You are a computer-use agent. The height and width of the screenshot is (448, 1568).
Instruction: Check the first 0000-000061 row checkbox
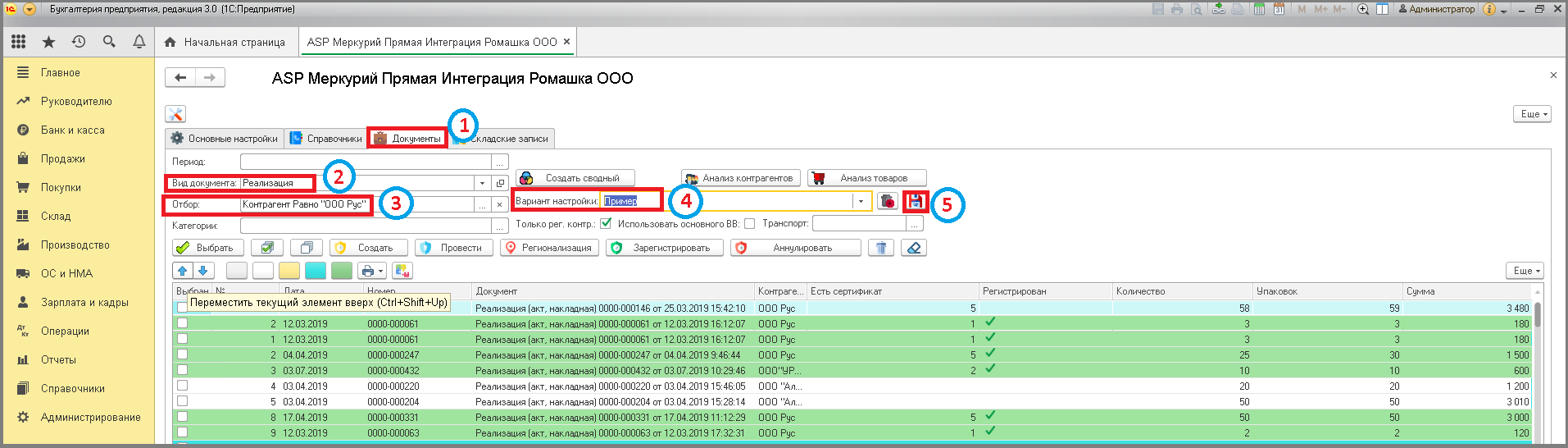[x=182, y=323]
